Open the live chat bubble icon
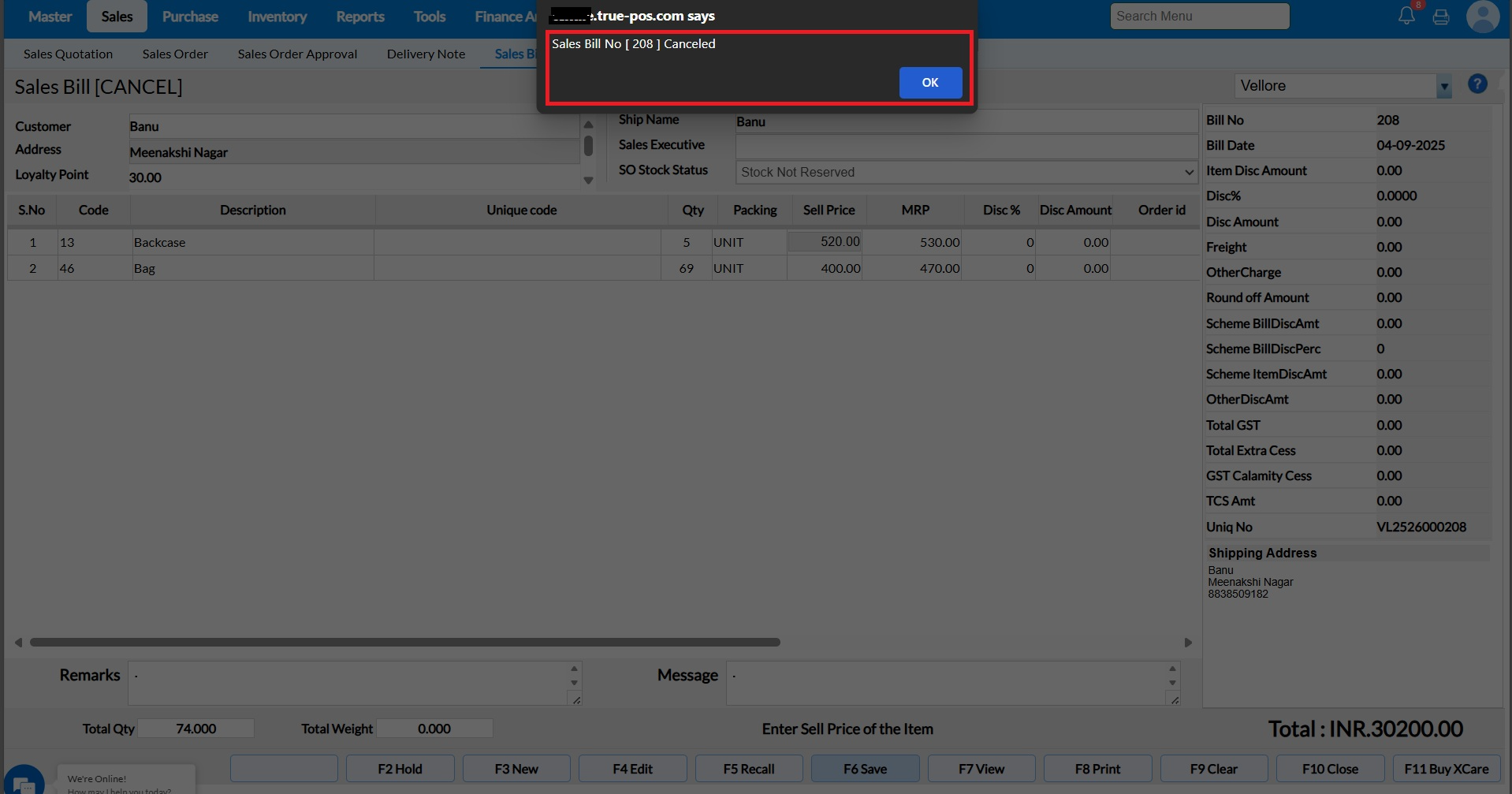Viewport: 1512px width, 794px height. 24,782
